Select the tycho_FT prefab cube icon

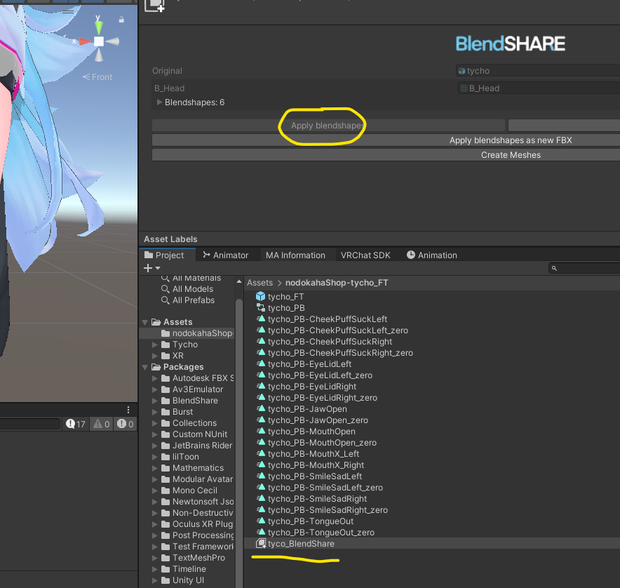coord(261,296)
